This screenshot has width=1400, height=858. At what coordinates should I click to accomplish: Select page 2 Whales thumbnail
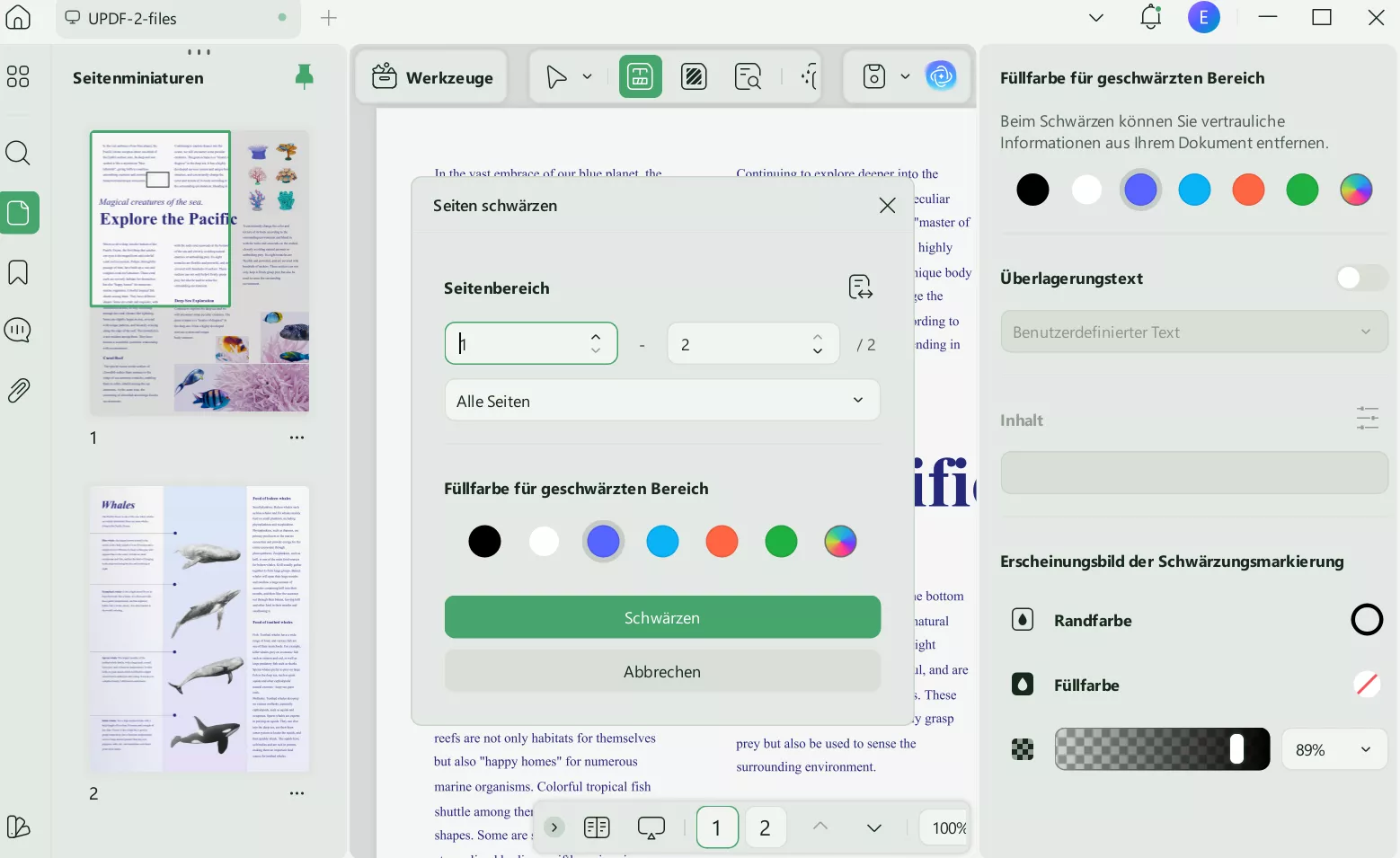200,629
